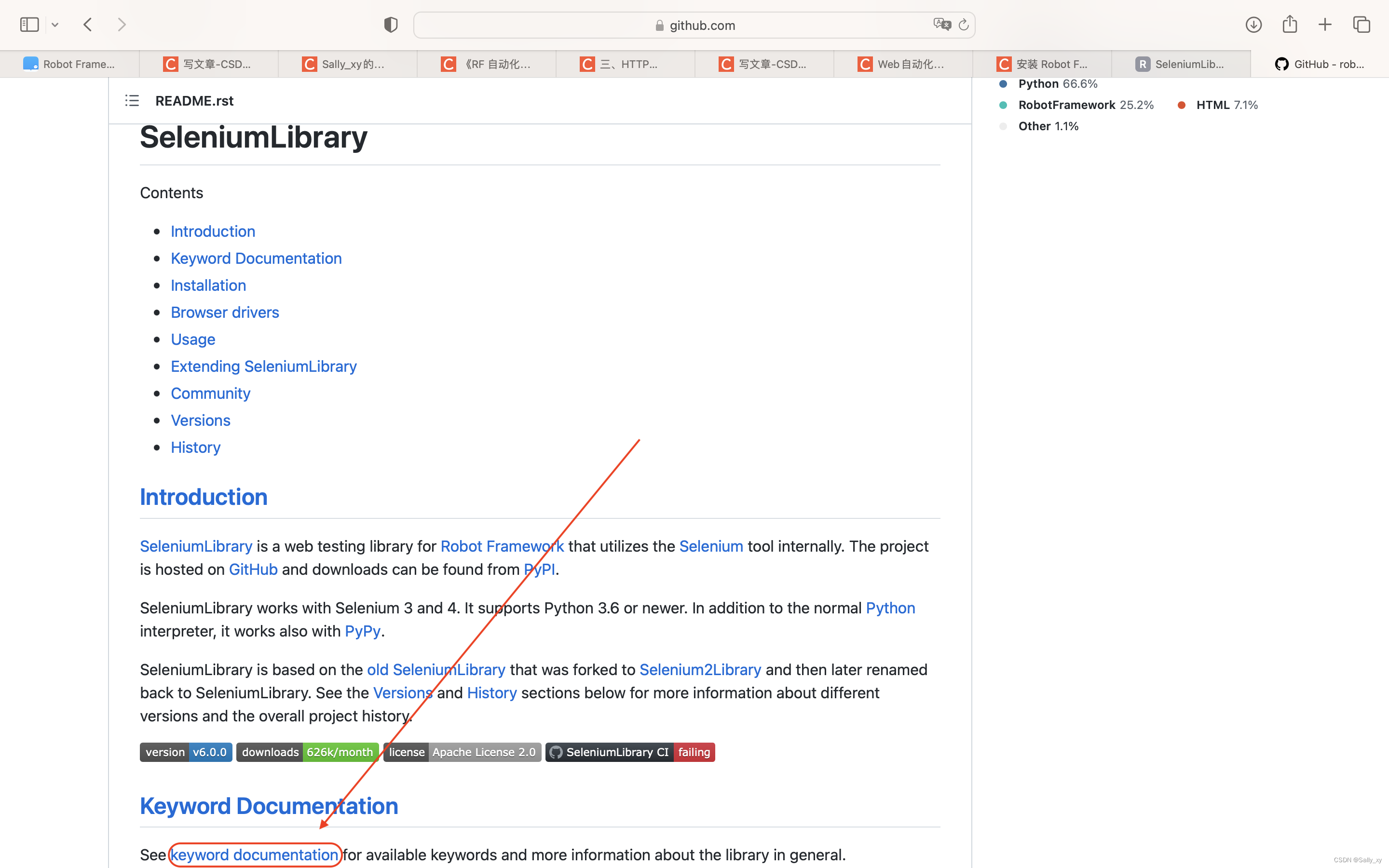Open the privacy report shield icon
Image resolution: width=1389 pixels, height=868 pixels.
pyautogui.click(x=391, y=25)
